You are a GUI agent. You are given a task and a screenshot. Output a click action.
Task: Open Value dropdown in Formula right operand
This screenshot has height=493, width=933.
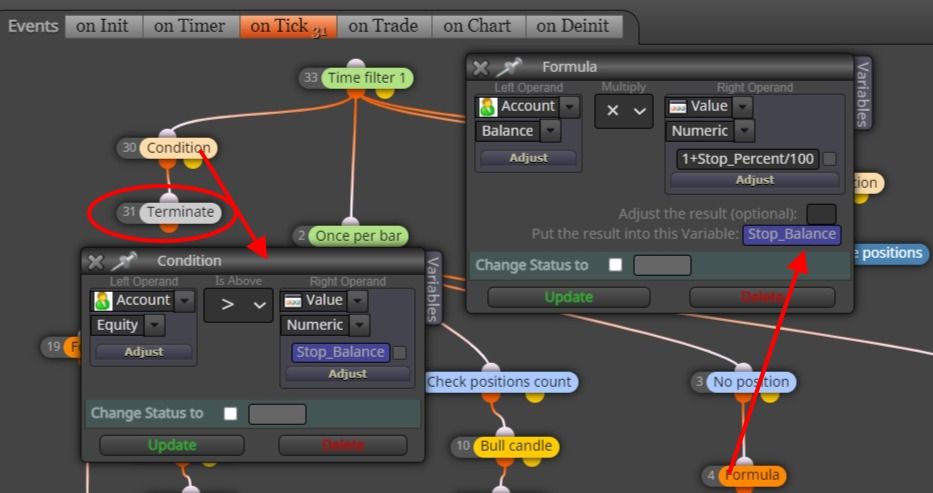(742, 107)
